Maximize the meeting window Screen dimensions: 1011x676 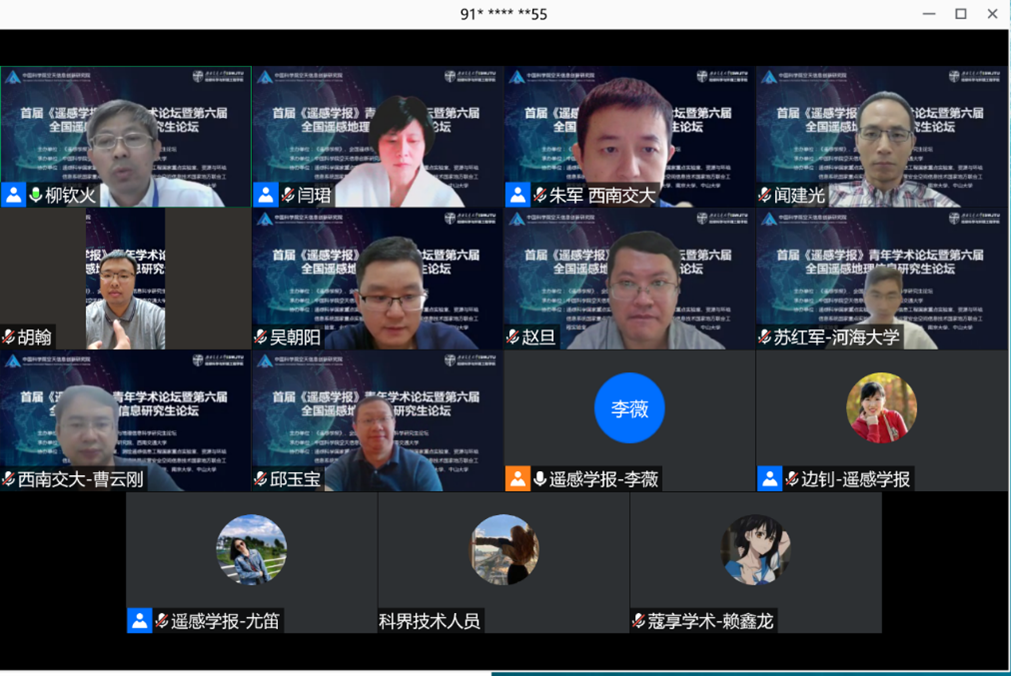click(x=960, y=14)
